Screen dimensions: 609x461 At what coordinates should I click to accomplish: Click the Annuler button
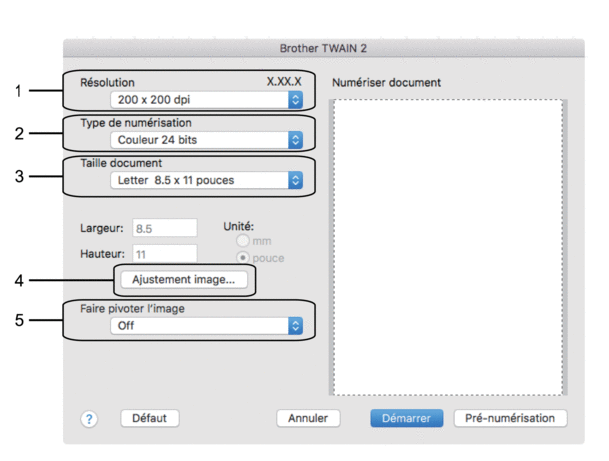(x=308, y=418)
